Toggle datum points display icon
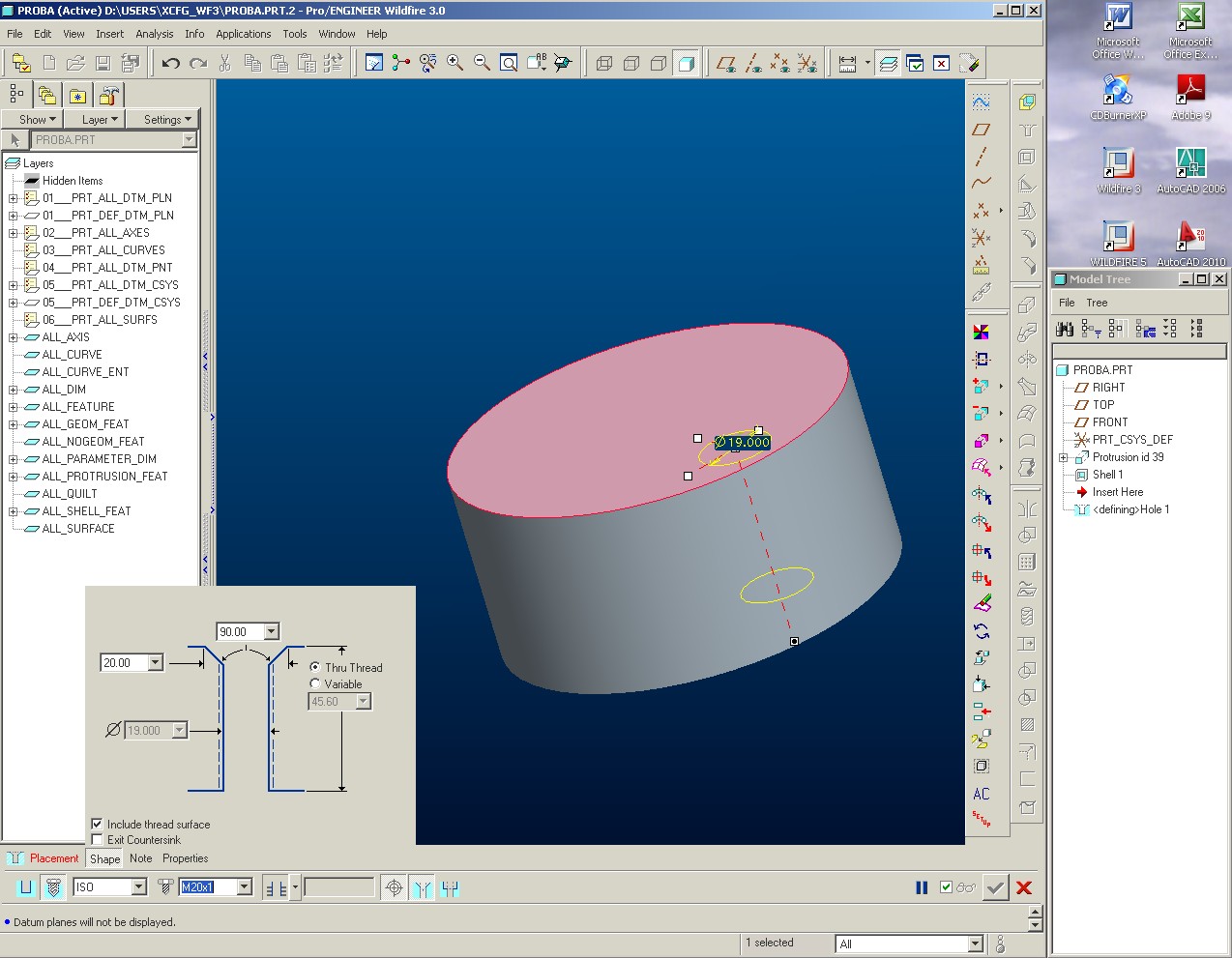Image resolution: width=1232 pixels, height=958 pixels. pos(780,64)
